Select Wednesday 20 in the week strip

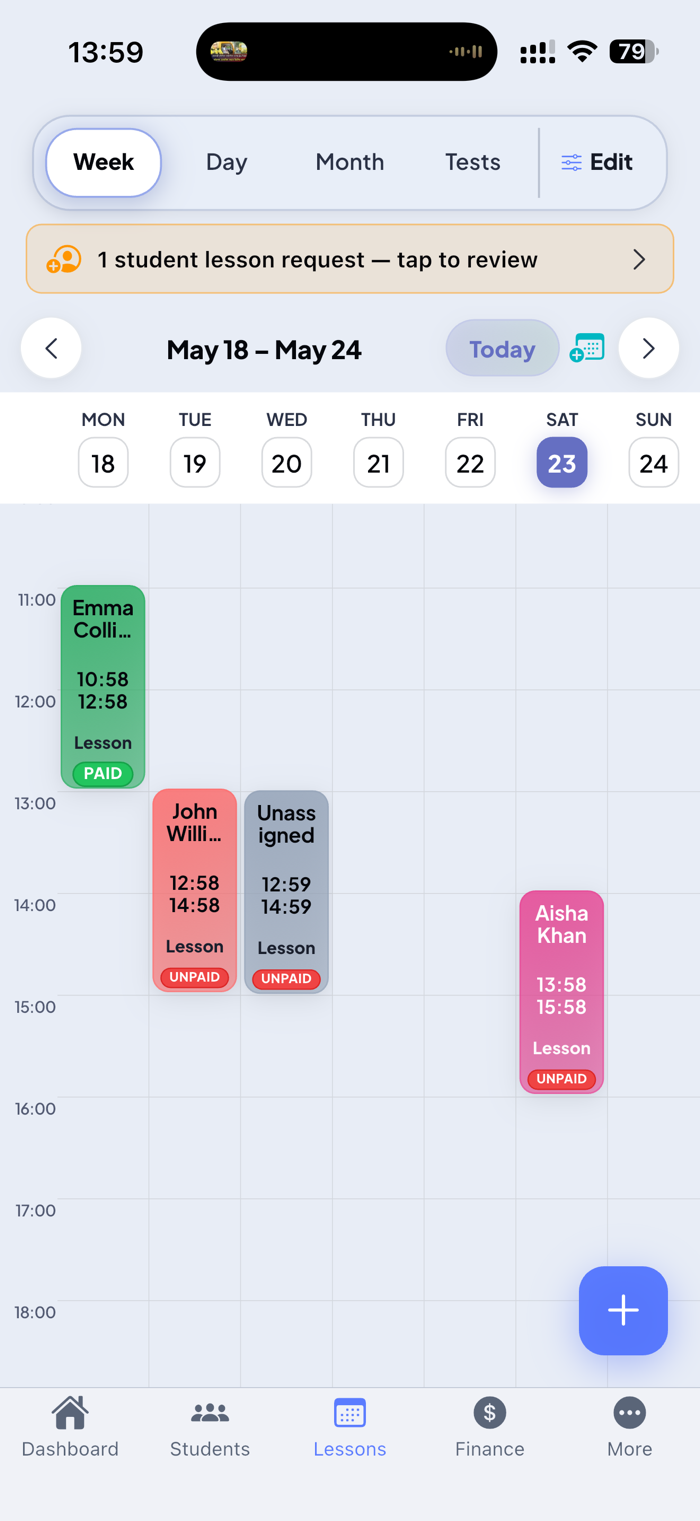pyautogui.click(x=287, y=462)
